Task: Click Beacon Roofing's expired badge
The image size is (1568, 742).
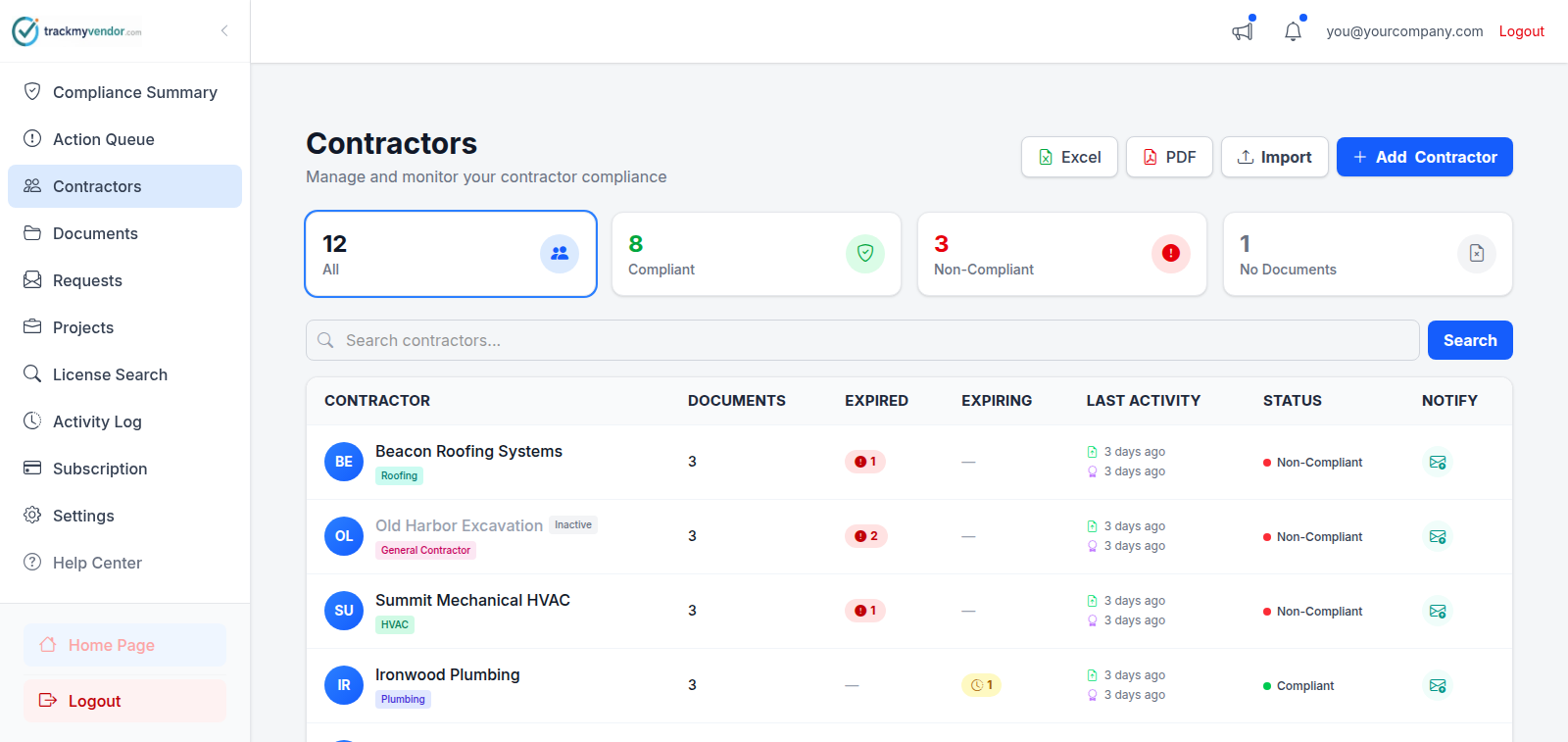Action: tap(865, 462)
